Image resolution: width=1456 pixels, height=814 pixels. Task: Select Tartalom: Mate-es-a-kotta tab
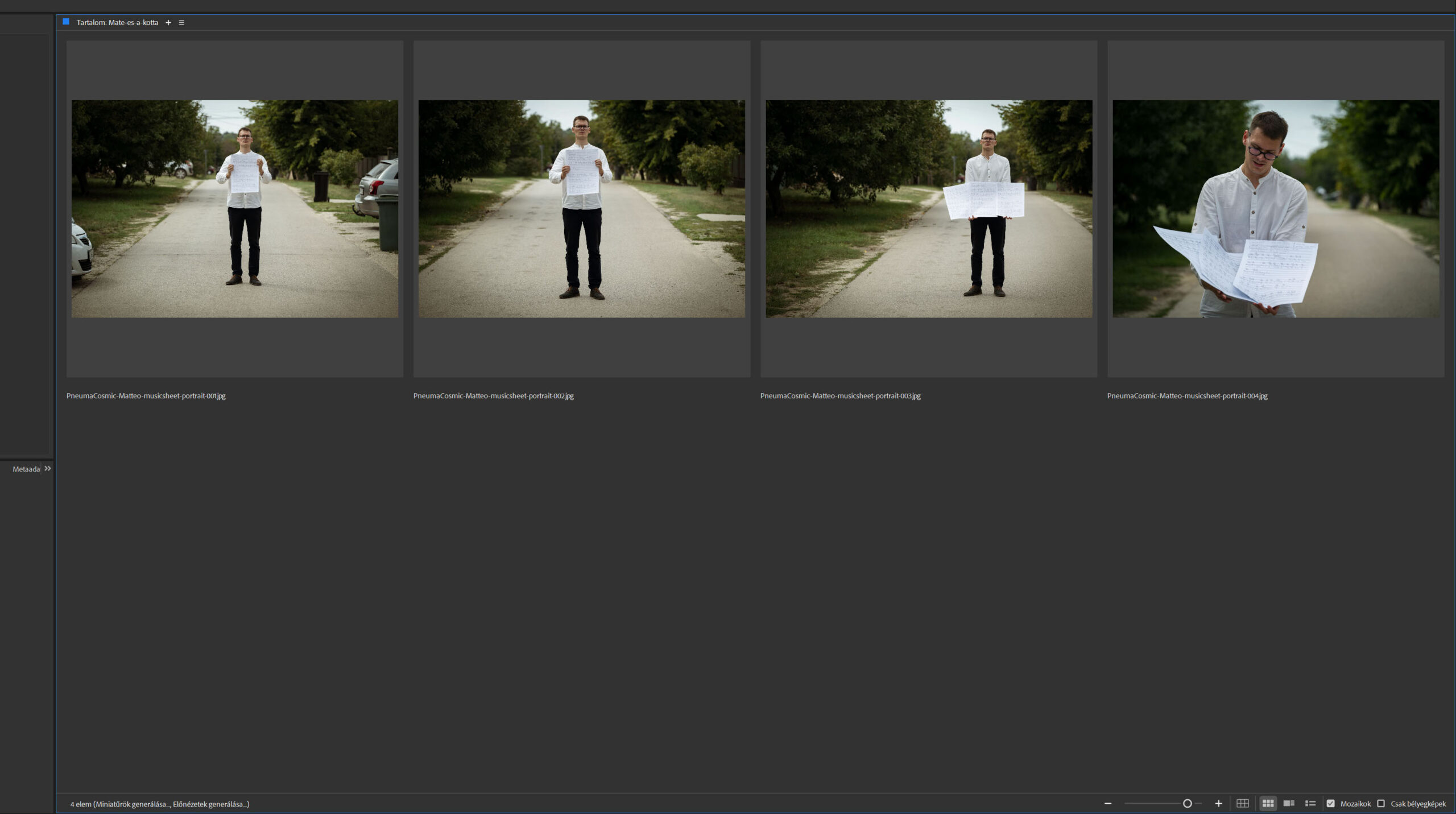pos(117,23)
